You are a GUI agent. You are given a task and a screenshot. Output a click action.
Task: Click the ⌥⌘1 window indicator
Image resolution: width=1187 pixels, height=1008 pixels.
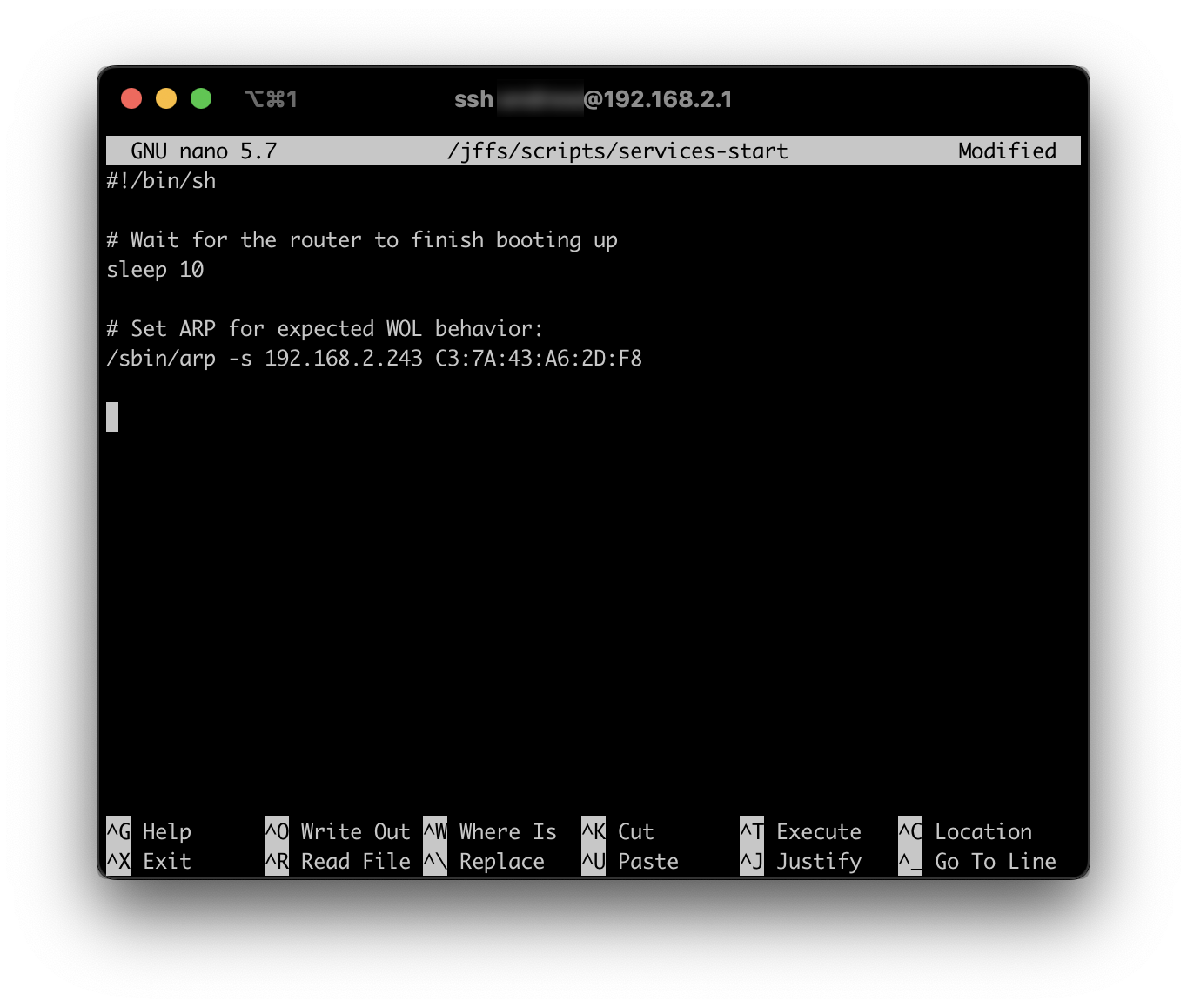tap(270, 98)
